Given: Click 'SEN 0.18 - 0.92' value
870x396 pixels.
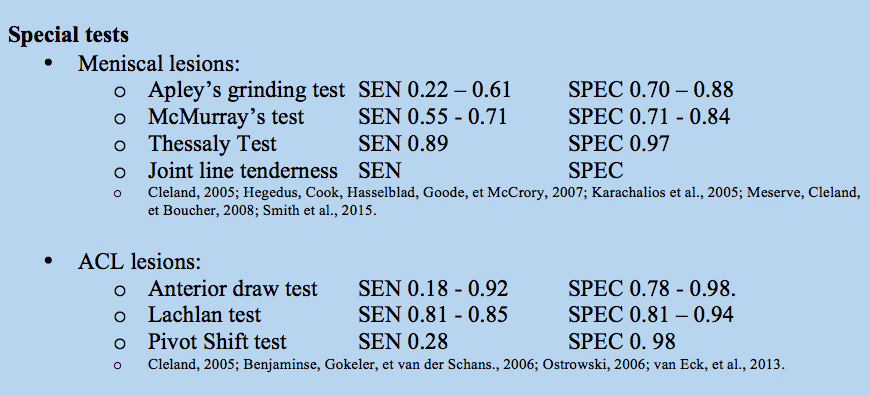Looking at the screenshot, I should point(433,289).
